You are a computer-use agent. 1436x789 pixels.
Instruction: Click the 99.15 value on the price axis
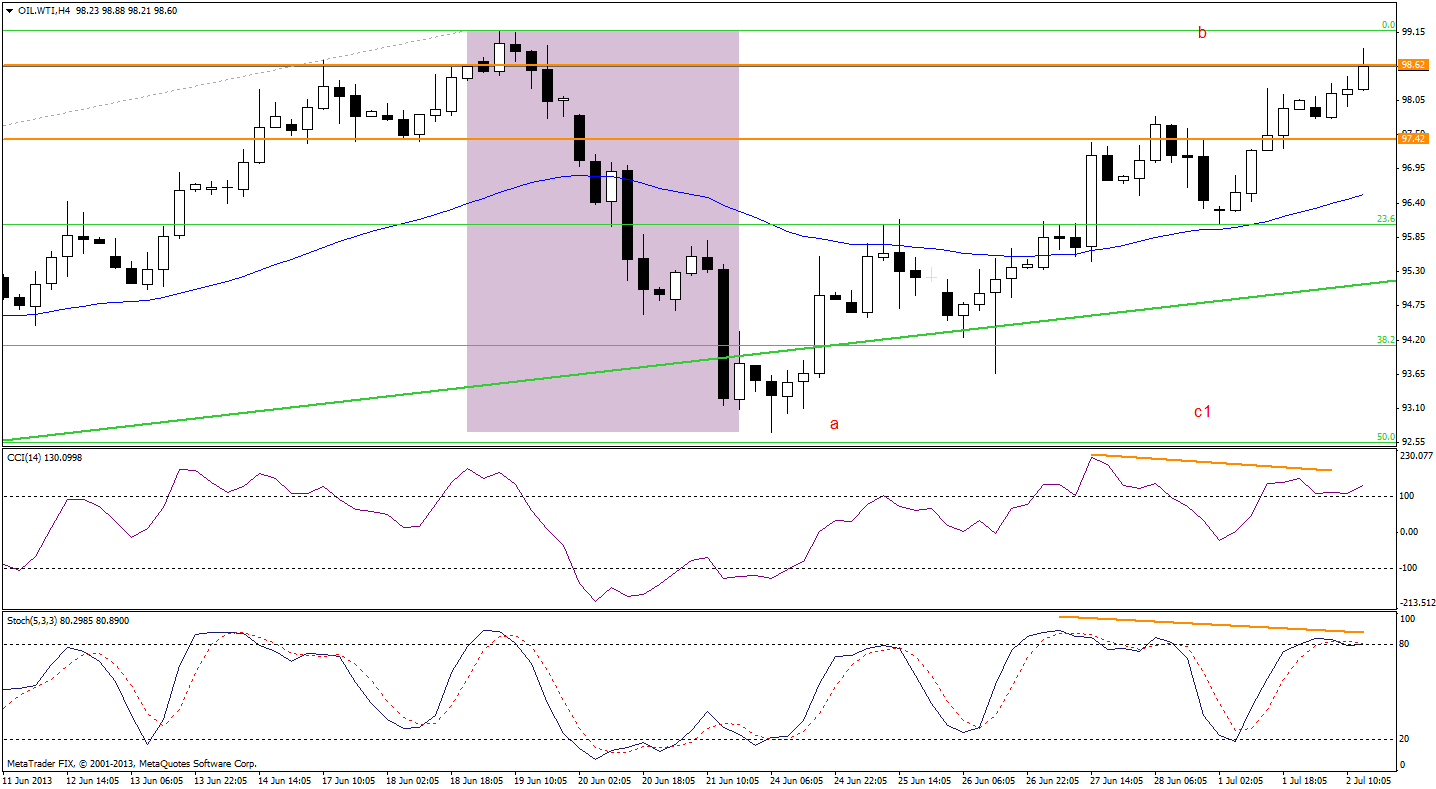click(x=1413, y=32)
